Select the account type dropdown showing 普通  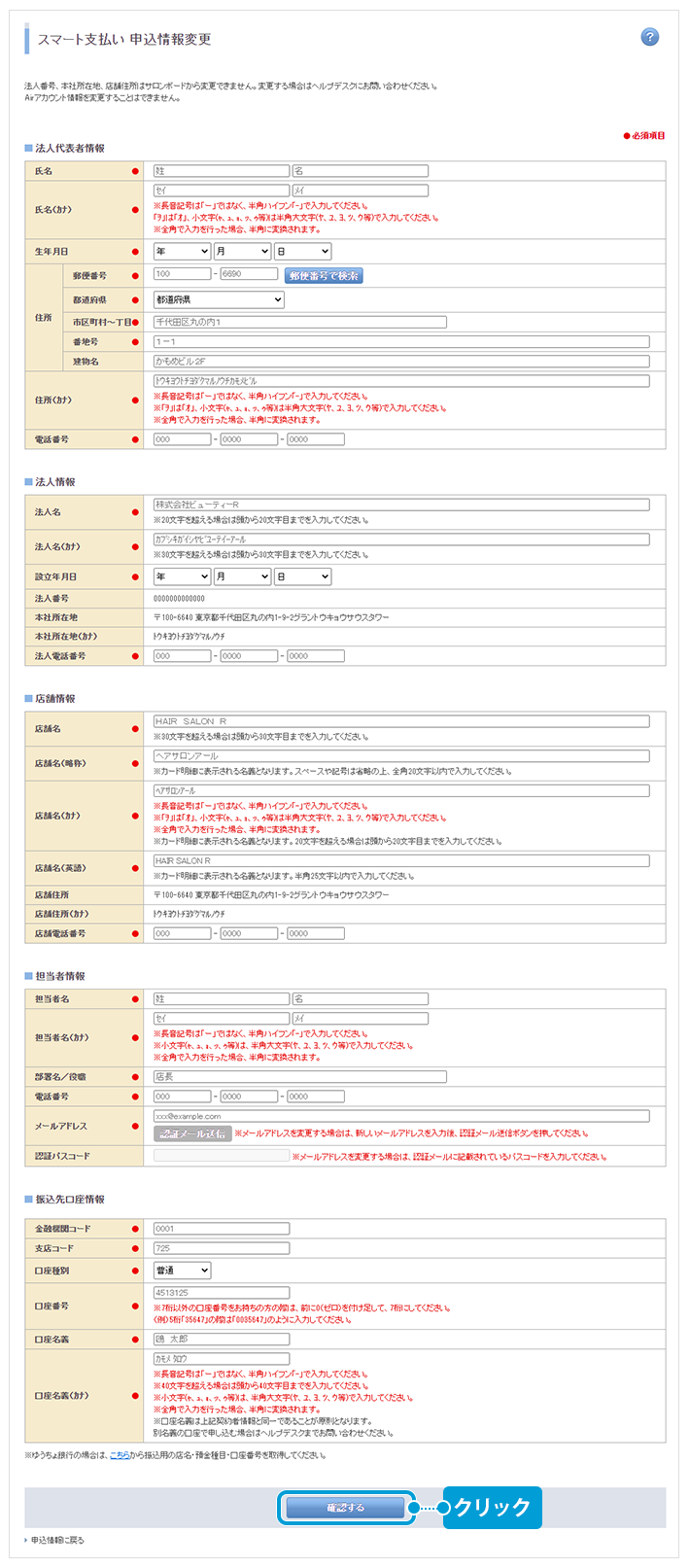[x=182, y=1271]
